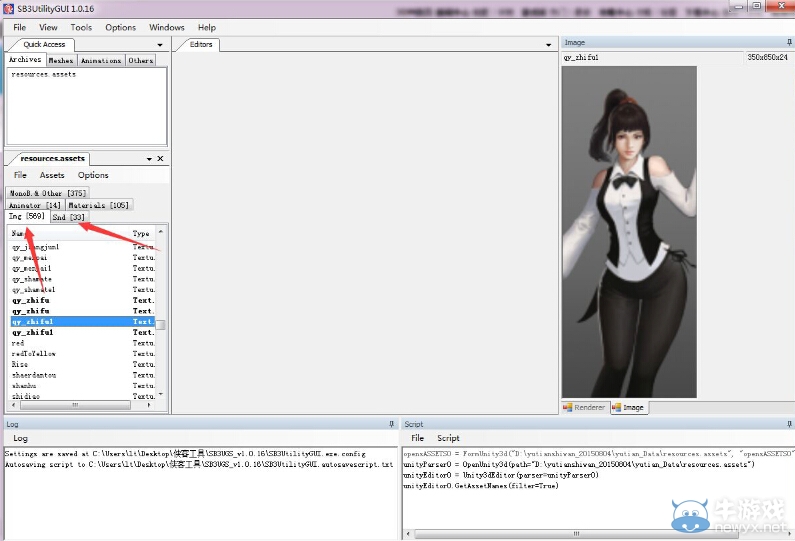Click the unityEditor0.GetAssetNames script line
This screenshot has width=795, height=541.
[x=481, y=486]
